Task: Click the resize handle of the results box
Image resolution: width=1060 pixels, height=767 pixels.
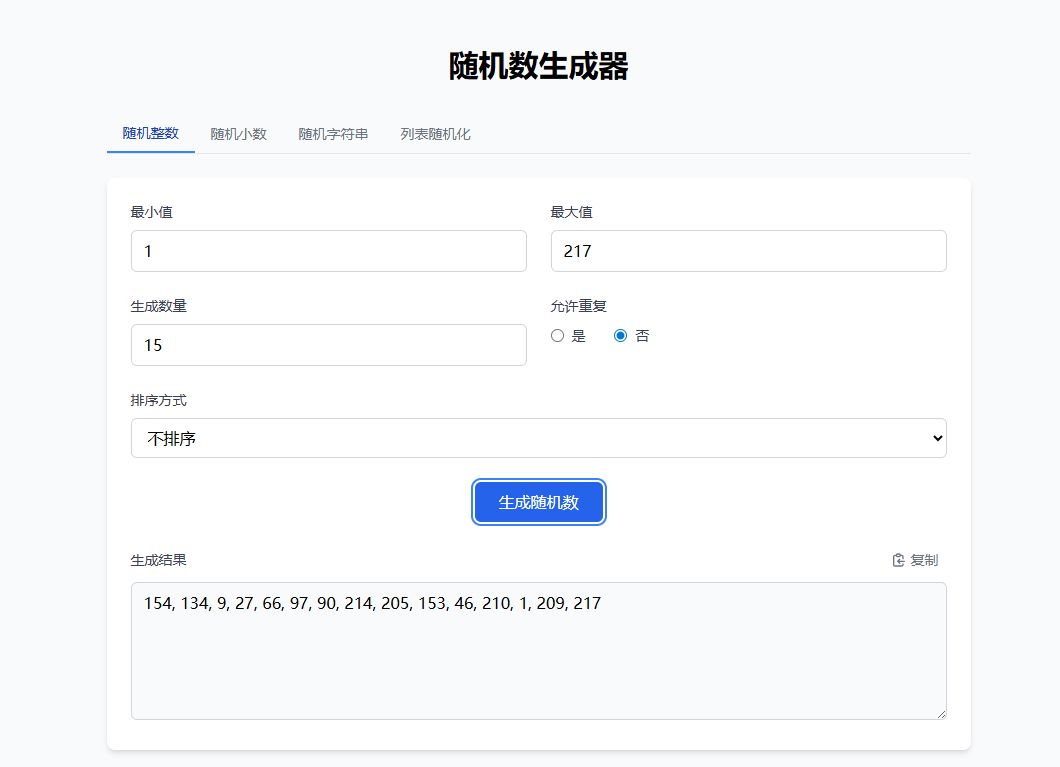Action: point(940,713)
